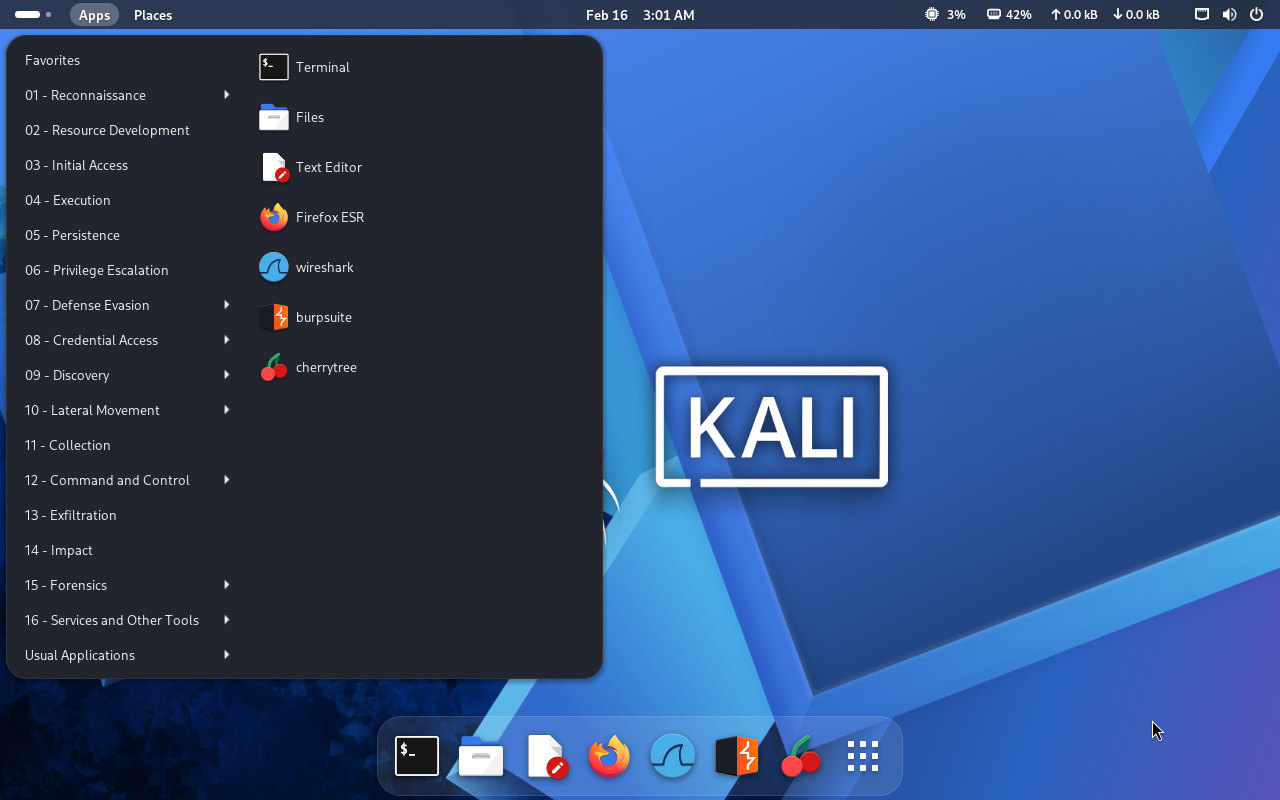Viewport: 1280px width, 800px height.
Task: Select the 04 - Execution category
Action: [68, 200]
